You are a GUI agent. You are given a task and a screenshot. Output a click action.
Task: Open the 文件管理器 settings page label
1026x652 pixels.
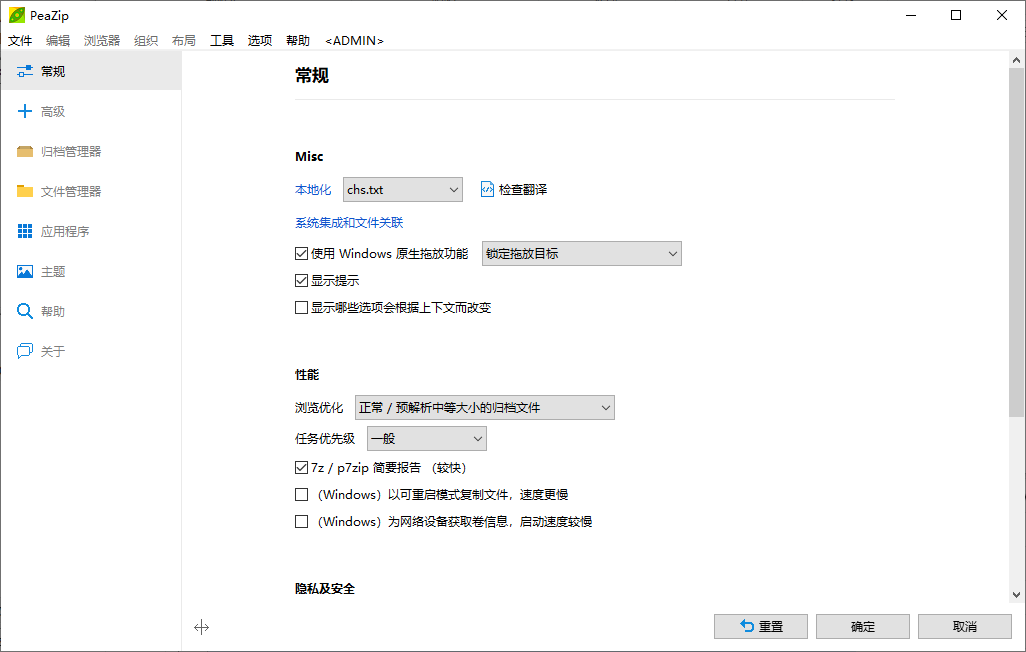click(71, 191)
